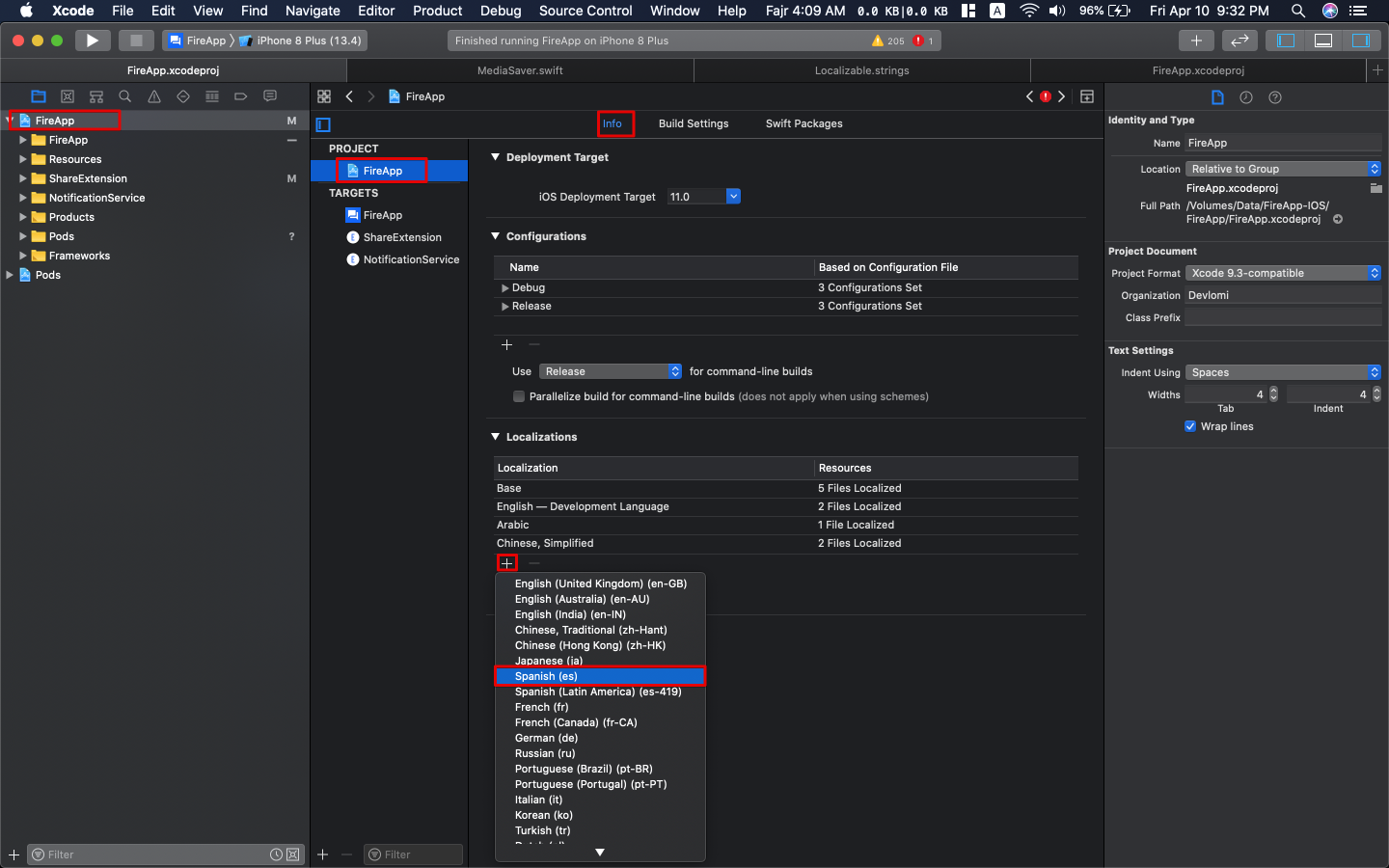
Task: Open the issue navigator warning icon
Action: [154, 96]
